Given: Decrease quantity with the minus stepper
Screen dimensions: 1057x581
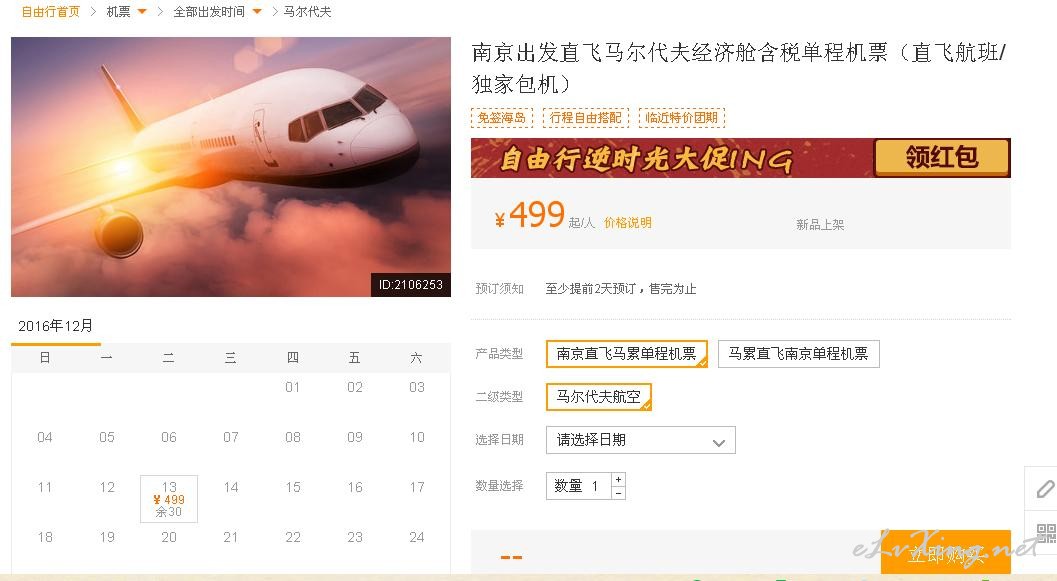Looking at the screenshot, I should coord(619,493).
